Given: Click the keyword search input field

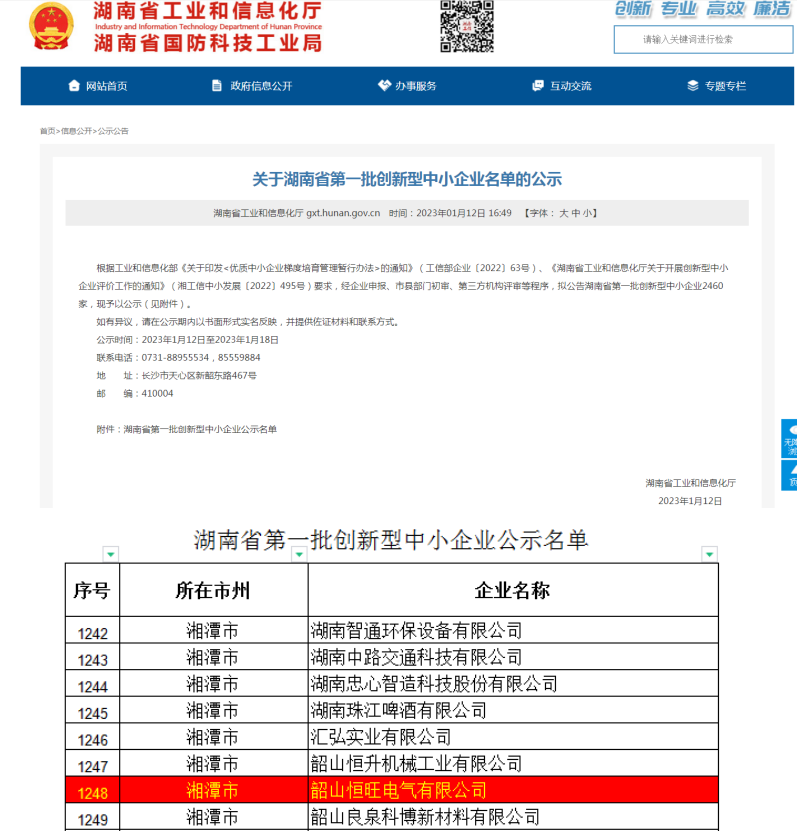Looking at the screenshot, I should 702,40.
